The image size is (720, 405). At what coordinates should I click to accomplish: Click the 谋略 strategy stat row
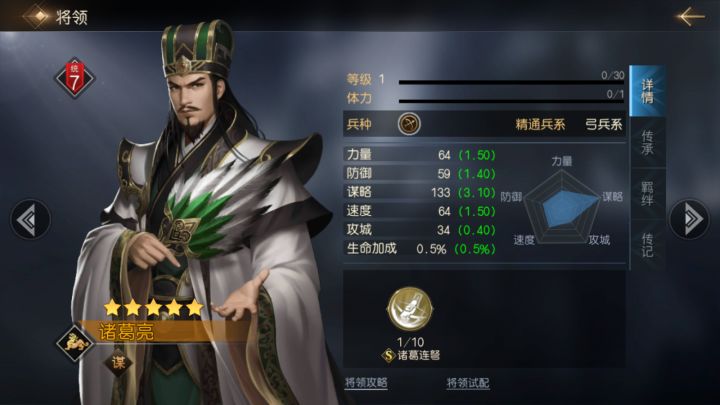[x=421, y=192]
